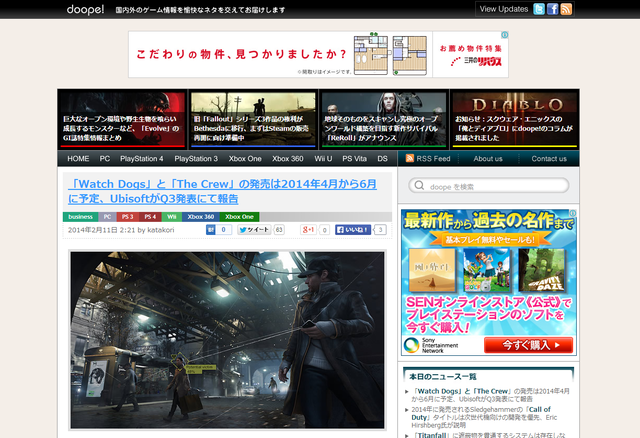Click the blue Xbox 360 category tag
The image size is (640, 438).
click(x=200, y=217)
